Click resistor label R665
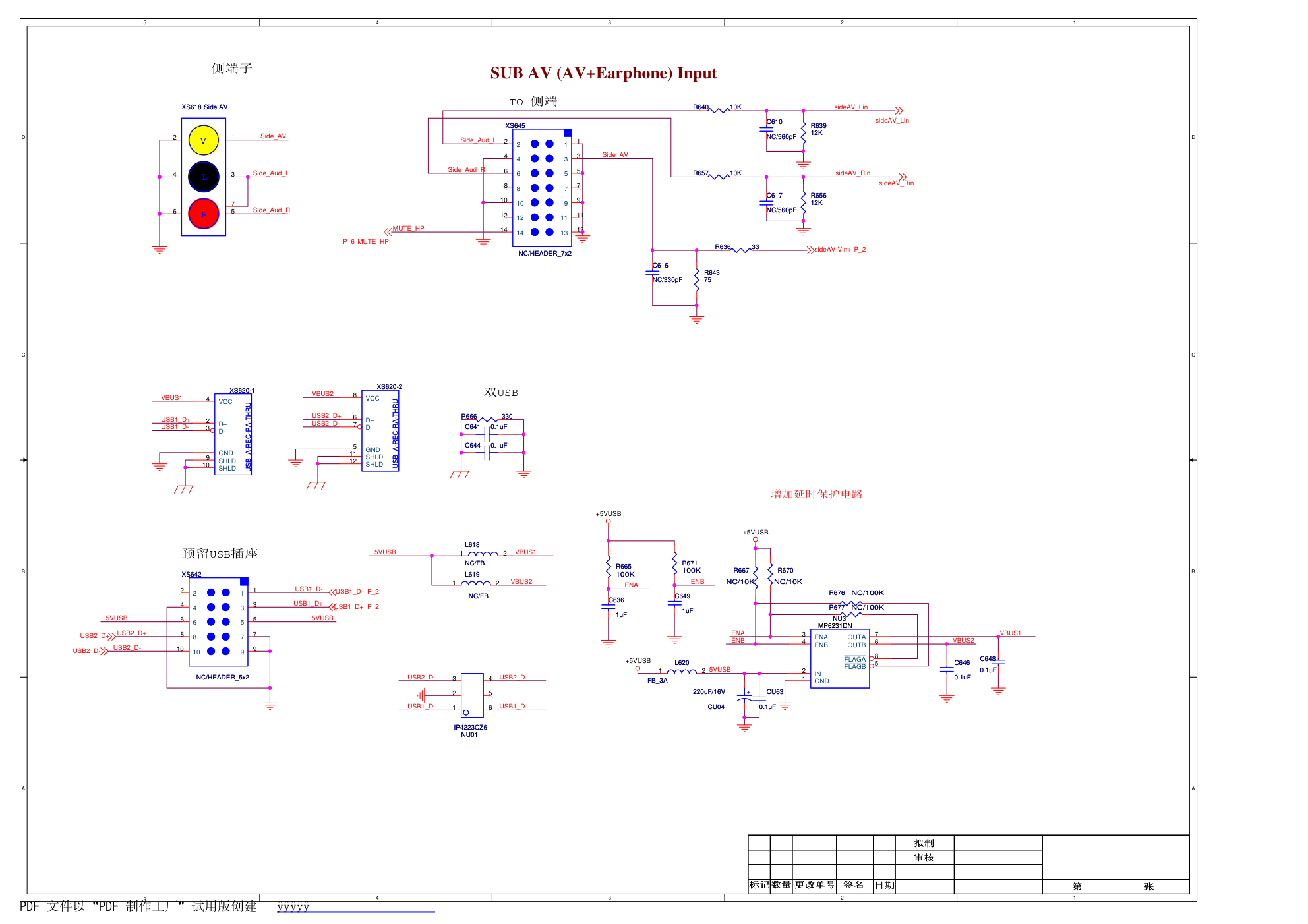Image resolution: width=1308 pixels, height=924 pixels. point(623,566)
